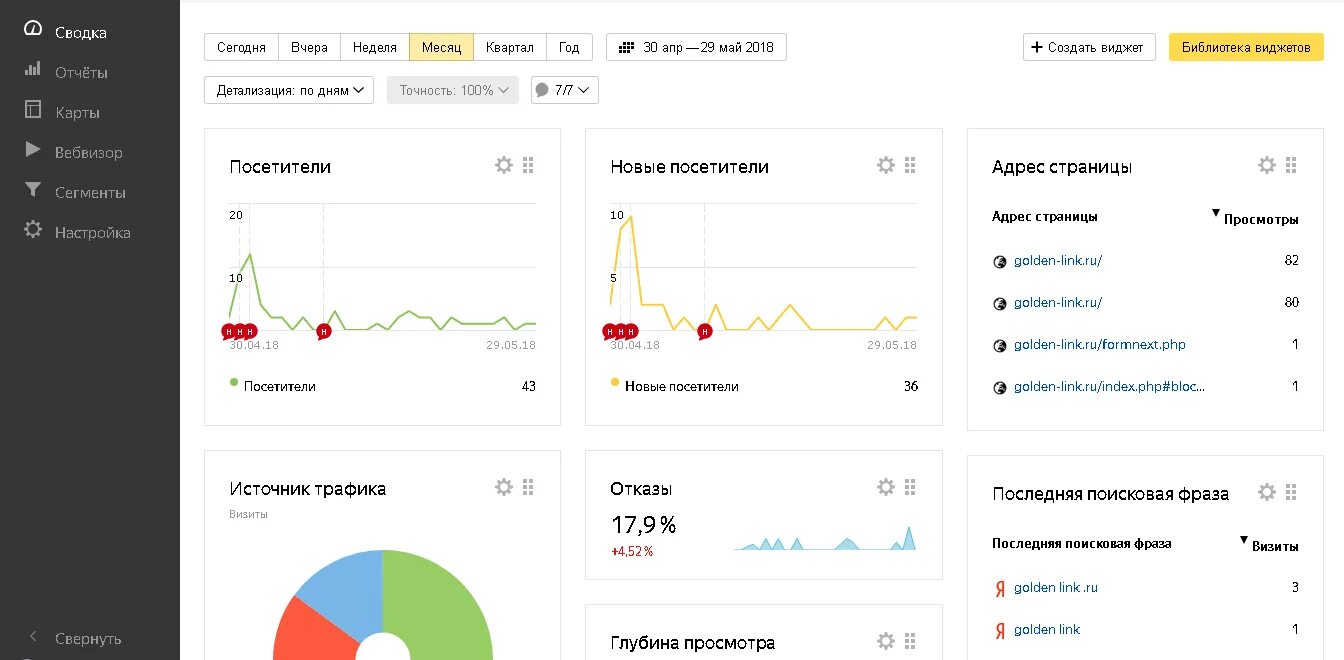Open the 7/7 comments dropdown
The height and width of the screenshot is (660, 1344).
(564, 89)
